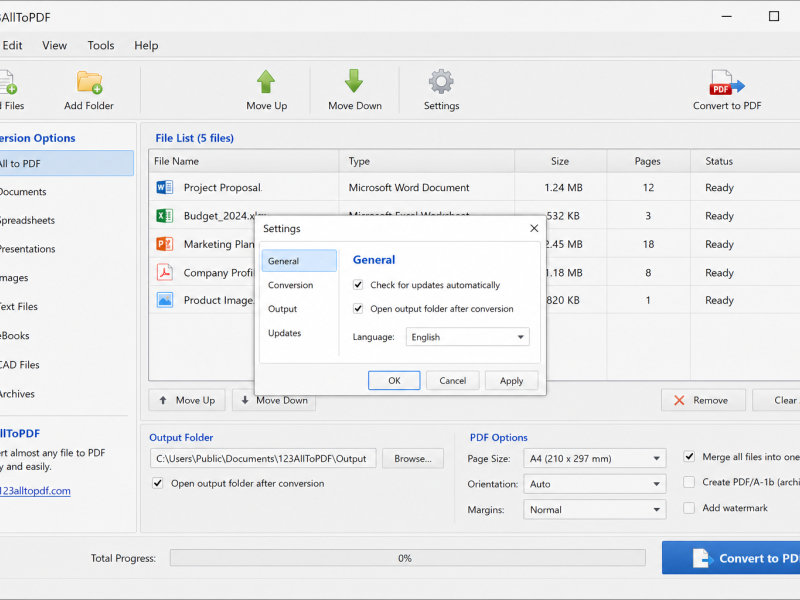Click the PowerPoint icon beside Marketing Plan
Image resolution: width=800 pixels, height=600 pixels.
(x=165, y=244)
